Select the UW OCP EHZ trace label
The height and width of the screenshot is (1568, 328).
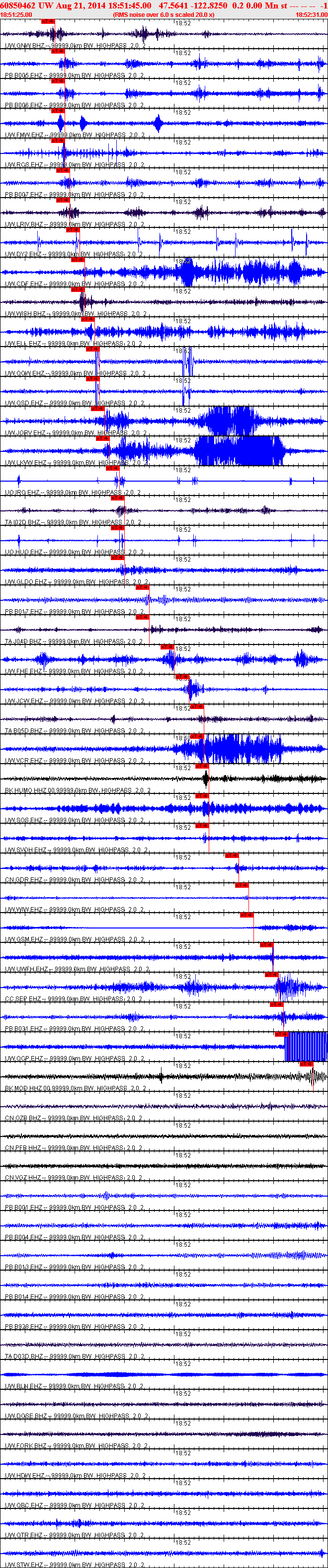pos(75,1060)
